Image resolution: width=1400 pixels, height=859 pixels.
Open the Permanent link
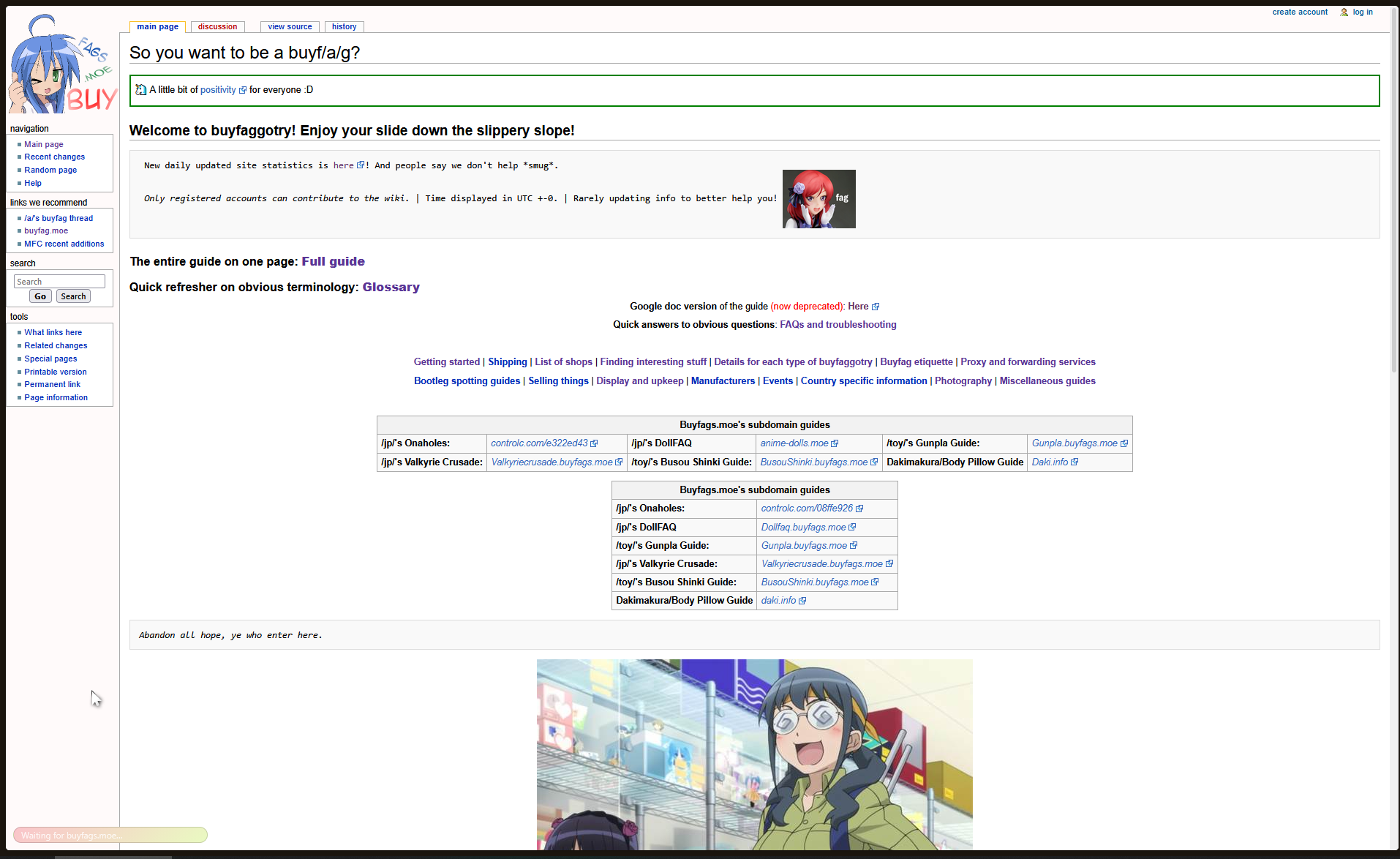[53, 385]
